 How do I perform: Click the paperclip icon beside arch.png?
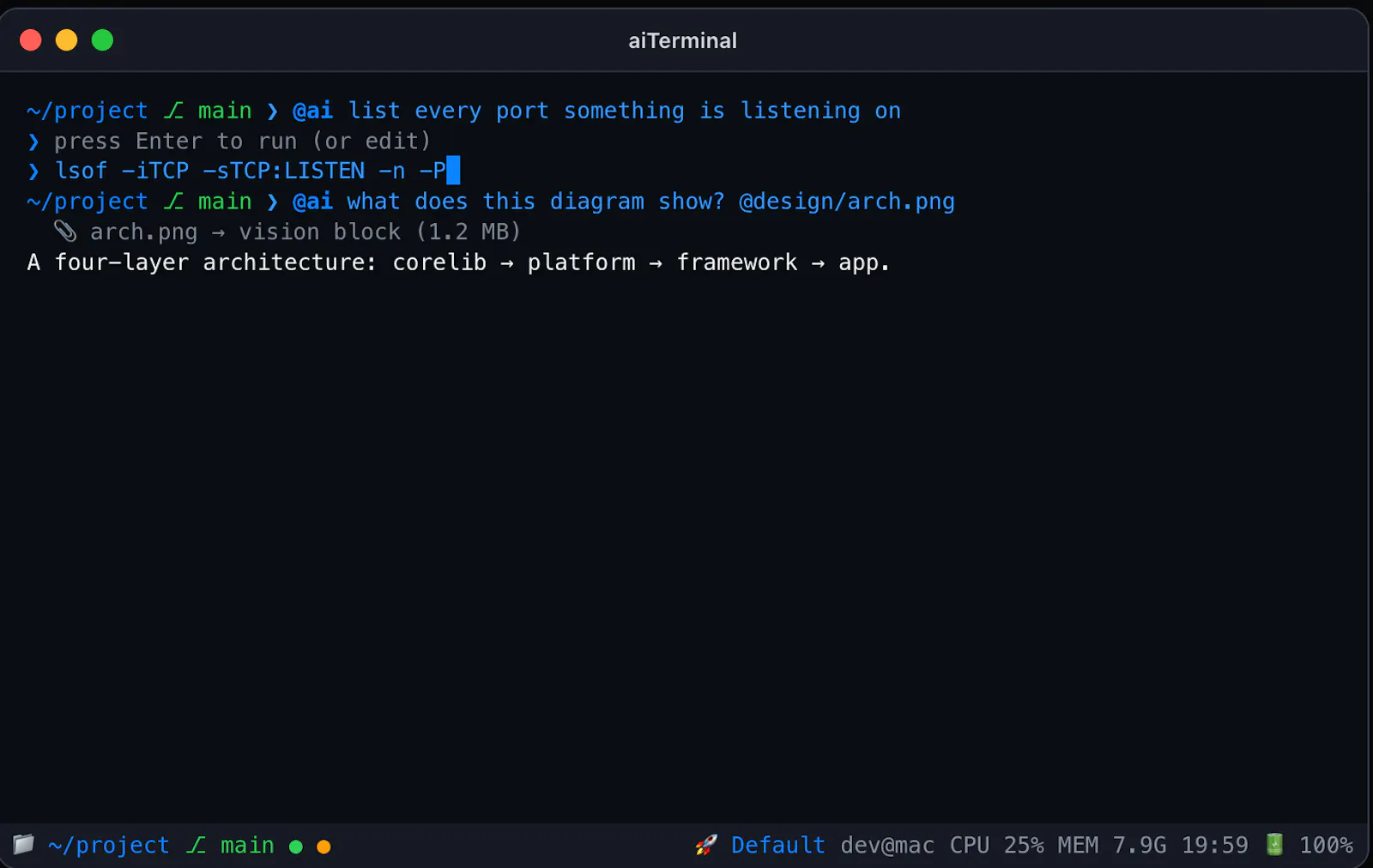pyautogui.click(x=65, y=232)
